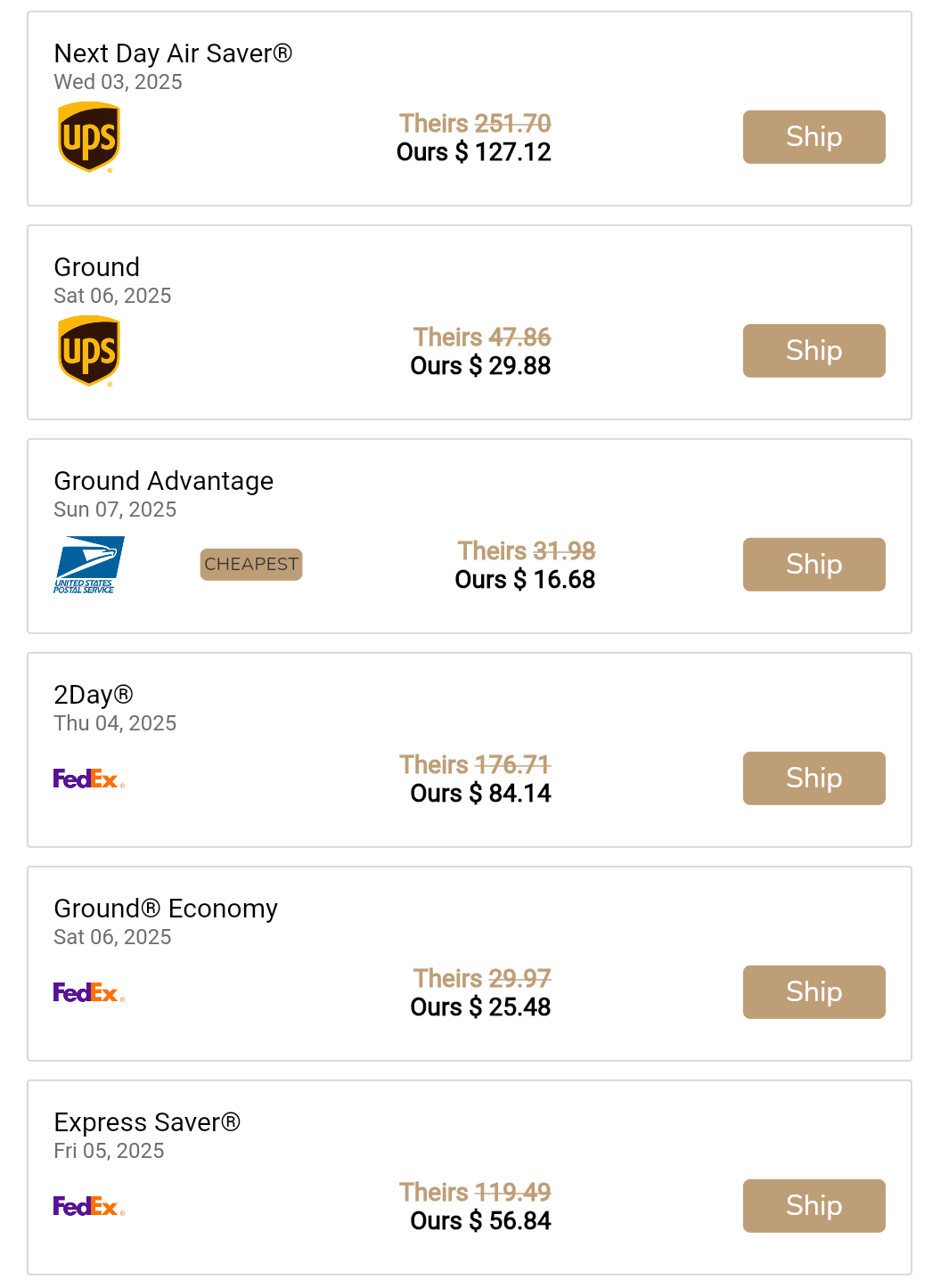Ship with FedEx 2Day for $84.14
Viewport: 932px width, 1288px height.
point(813,779)
